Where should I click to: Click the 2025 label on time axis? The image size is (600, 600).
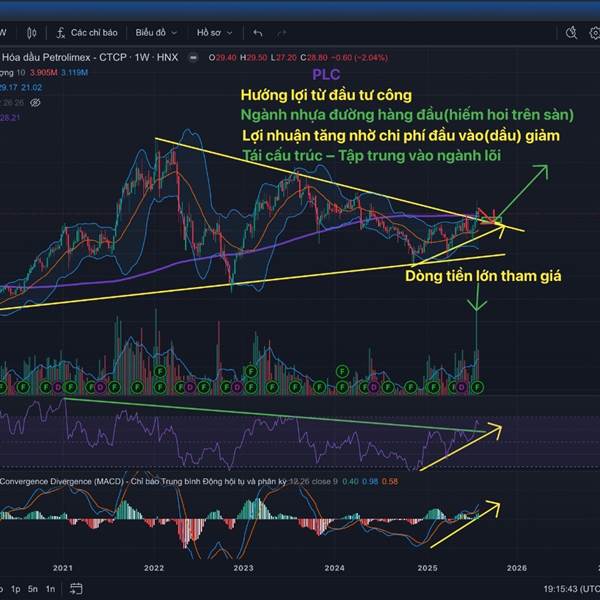(x=427, y=568)
